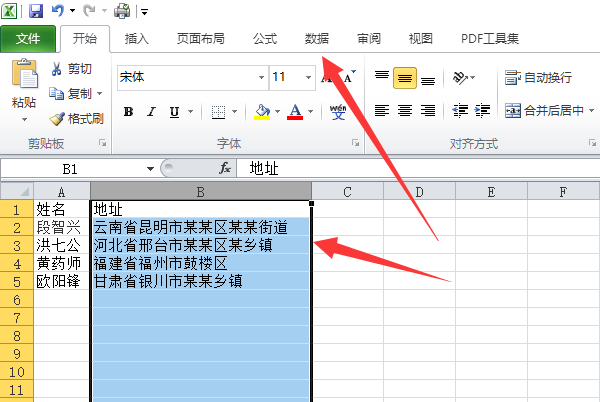
Task: Expand the font color dropdown
Action: (310, 112)
